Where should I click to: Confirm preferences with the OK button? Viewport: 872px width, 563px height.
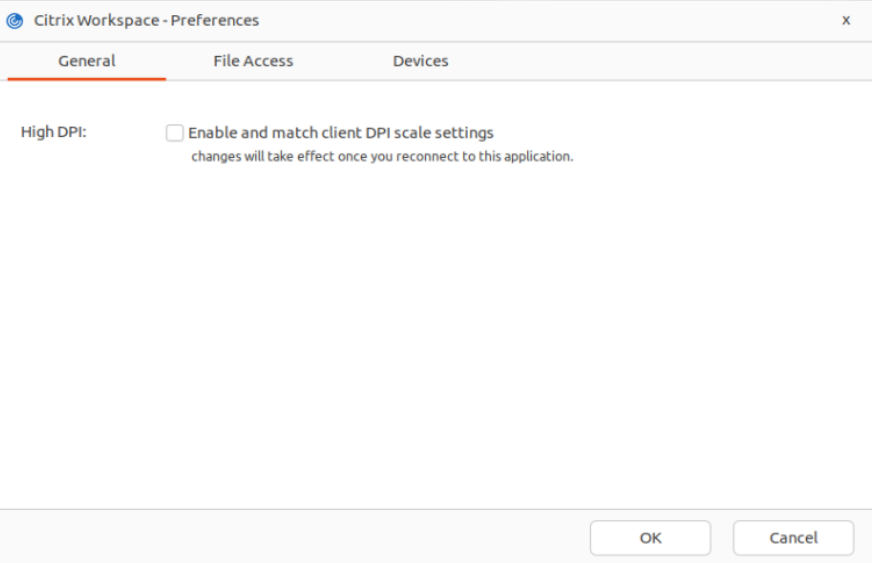650,538
